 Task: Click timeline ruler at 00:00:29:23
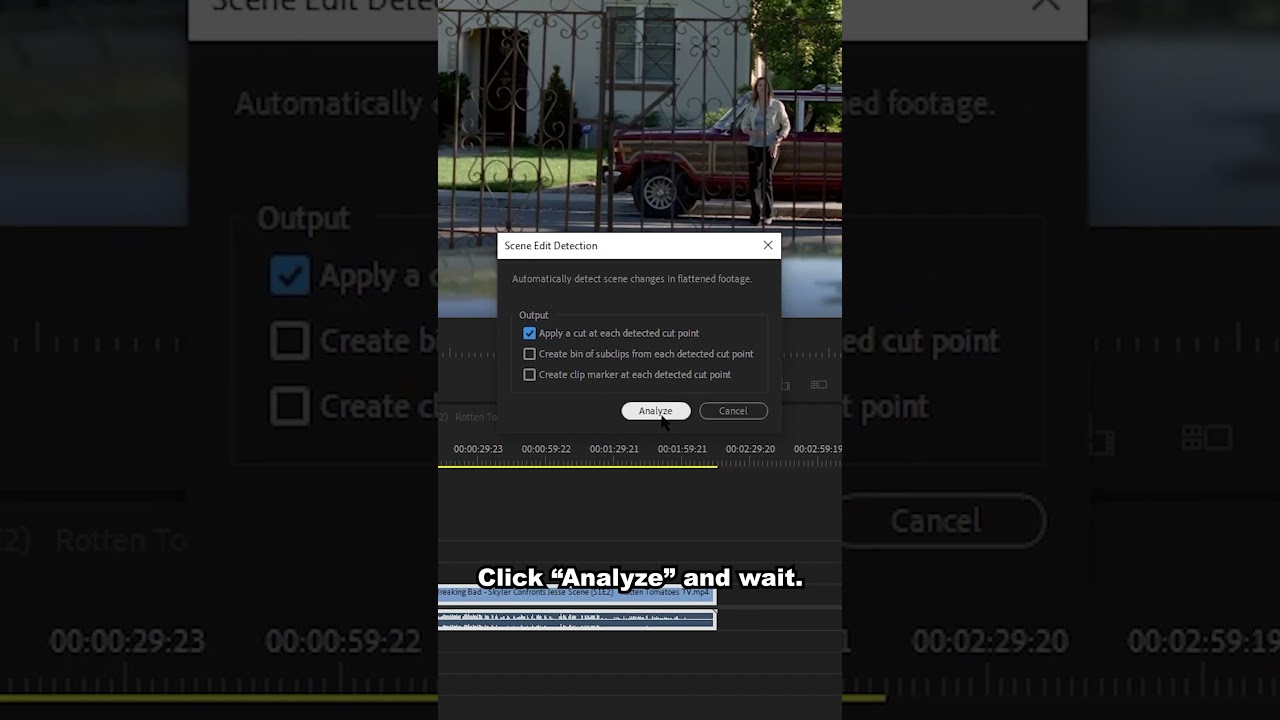tap(478, 449)
